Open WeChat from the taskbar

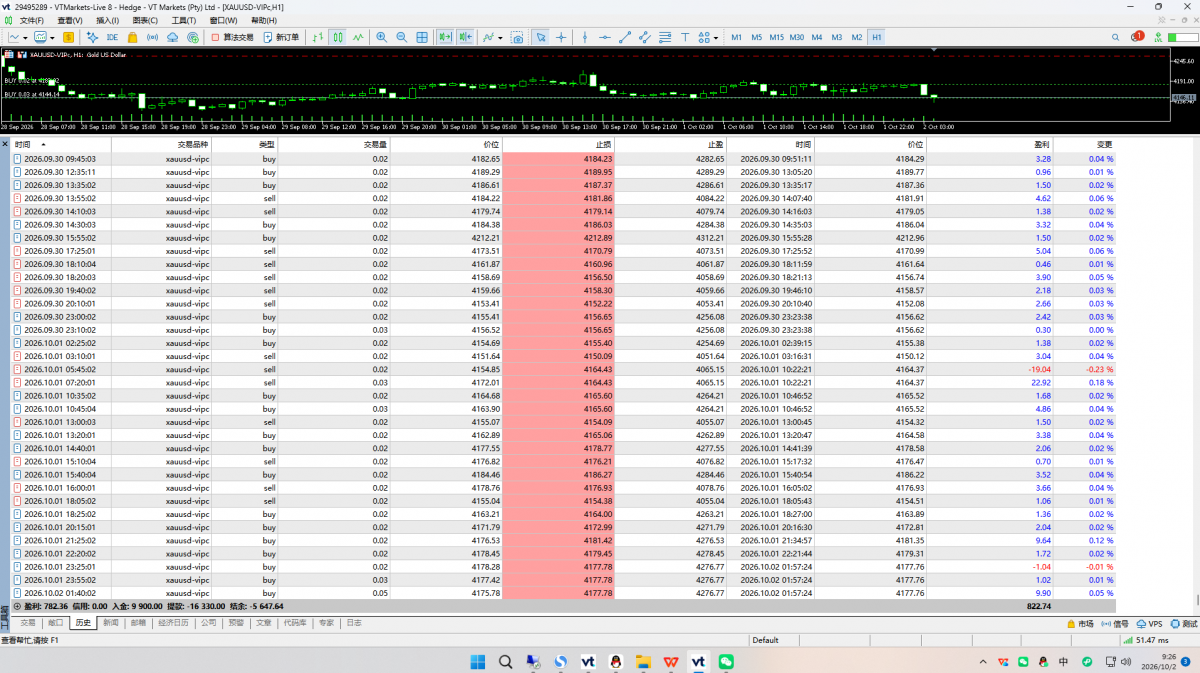click(727, 661)
